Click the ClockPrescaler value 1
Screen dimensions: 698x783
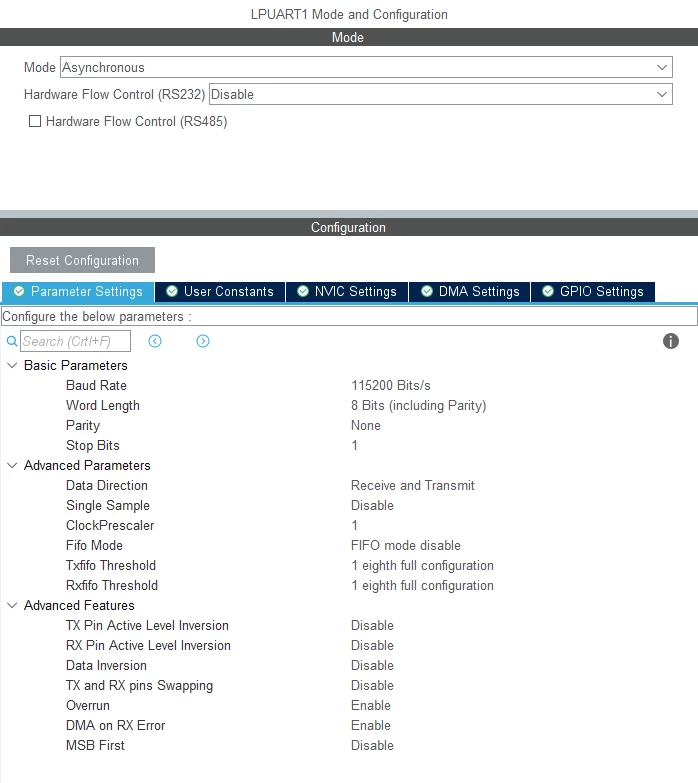pos(354,525)
